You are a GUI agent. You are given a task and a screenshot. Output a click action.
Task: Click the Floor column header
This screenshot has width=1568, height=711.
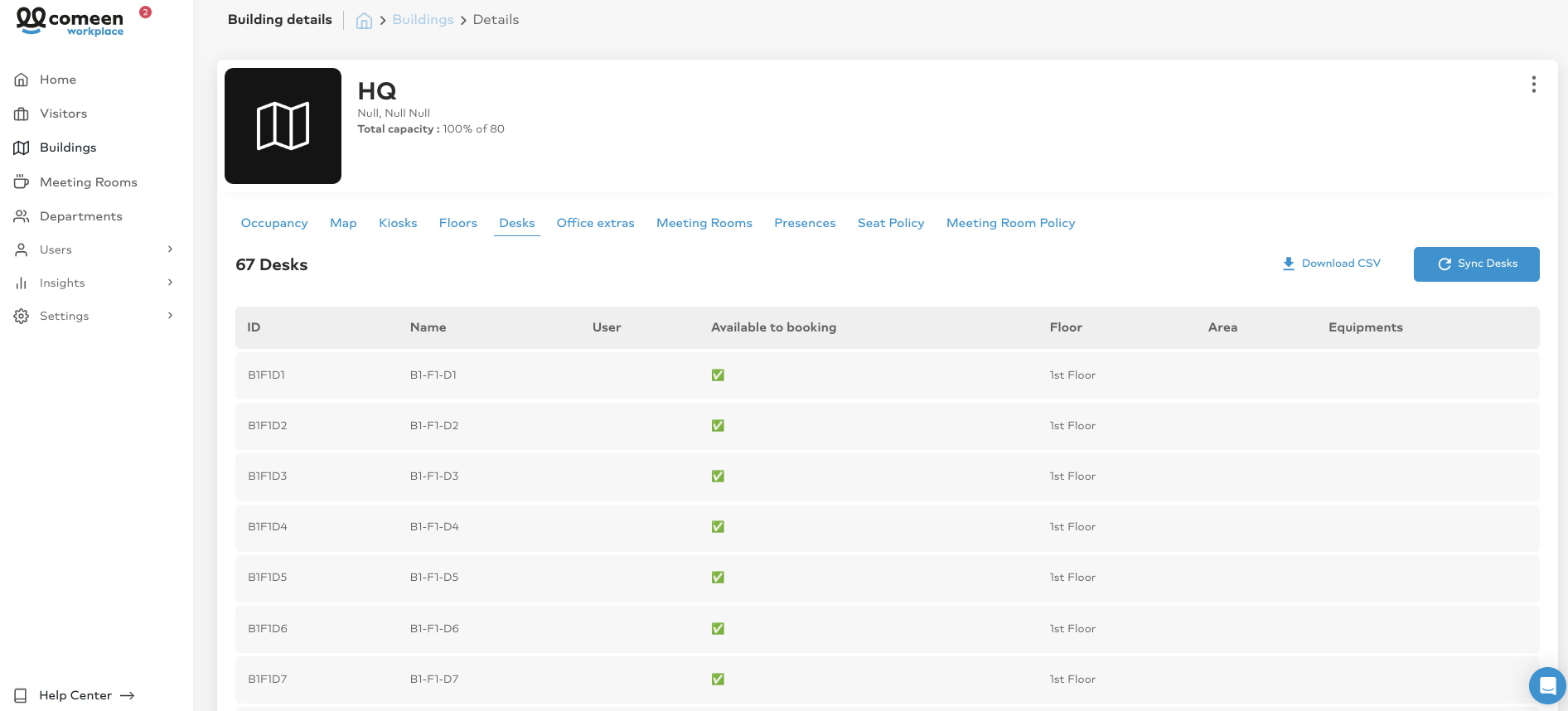[x=1066, y=327]
